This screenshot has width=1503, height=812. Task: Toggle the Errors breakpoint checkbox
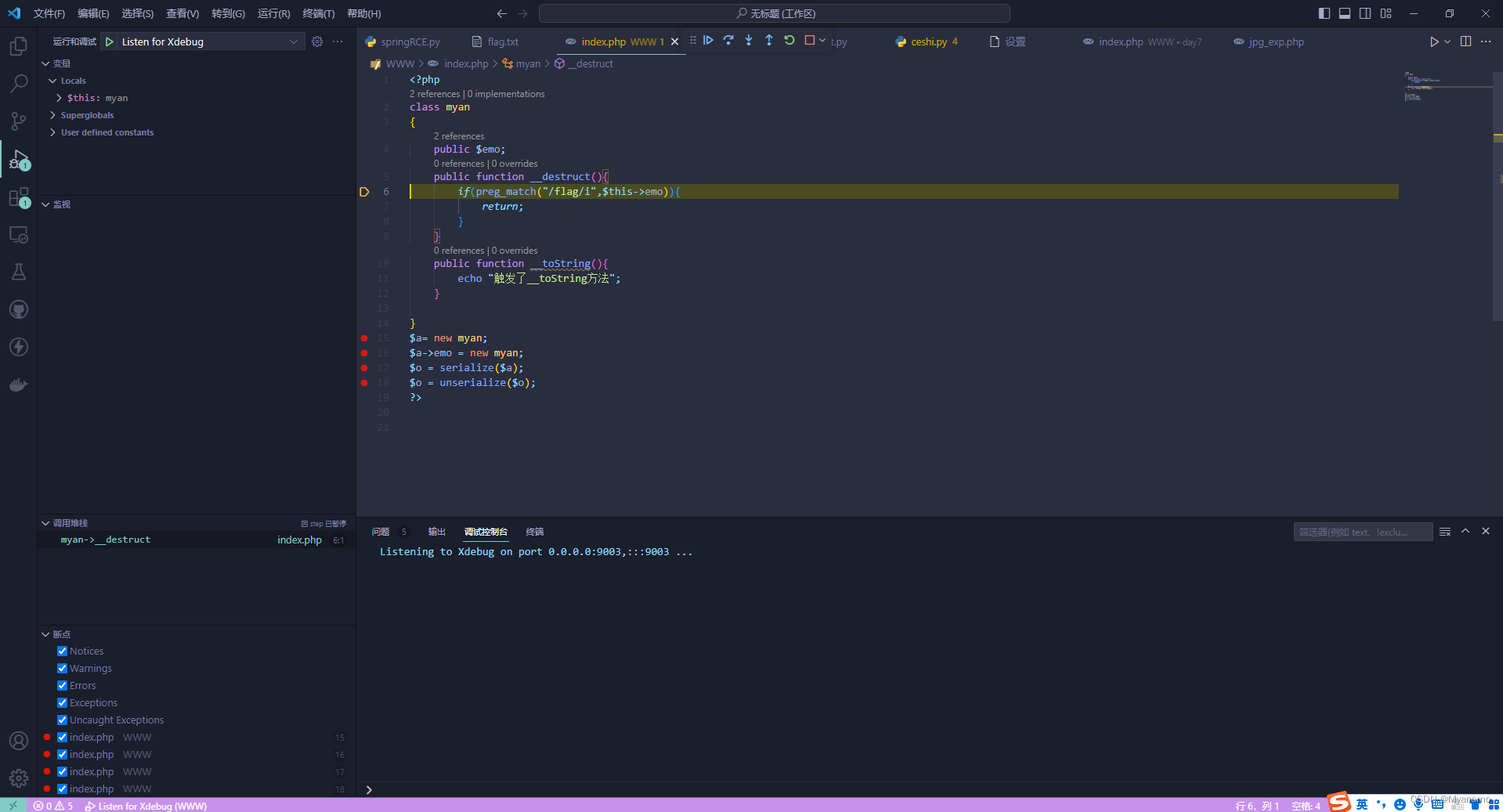point(62,685)
